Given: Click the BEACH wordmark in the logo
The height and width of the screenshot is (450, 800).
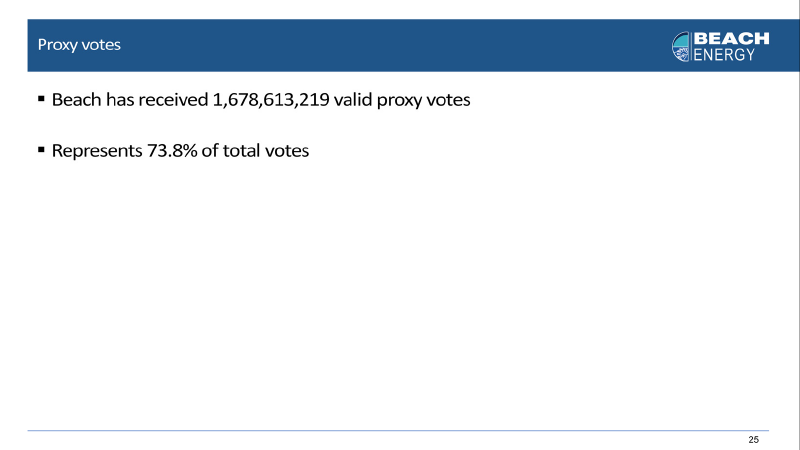Looking at the screenshot, I should (x=731, y=38).
